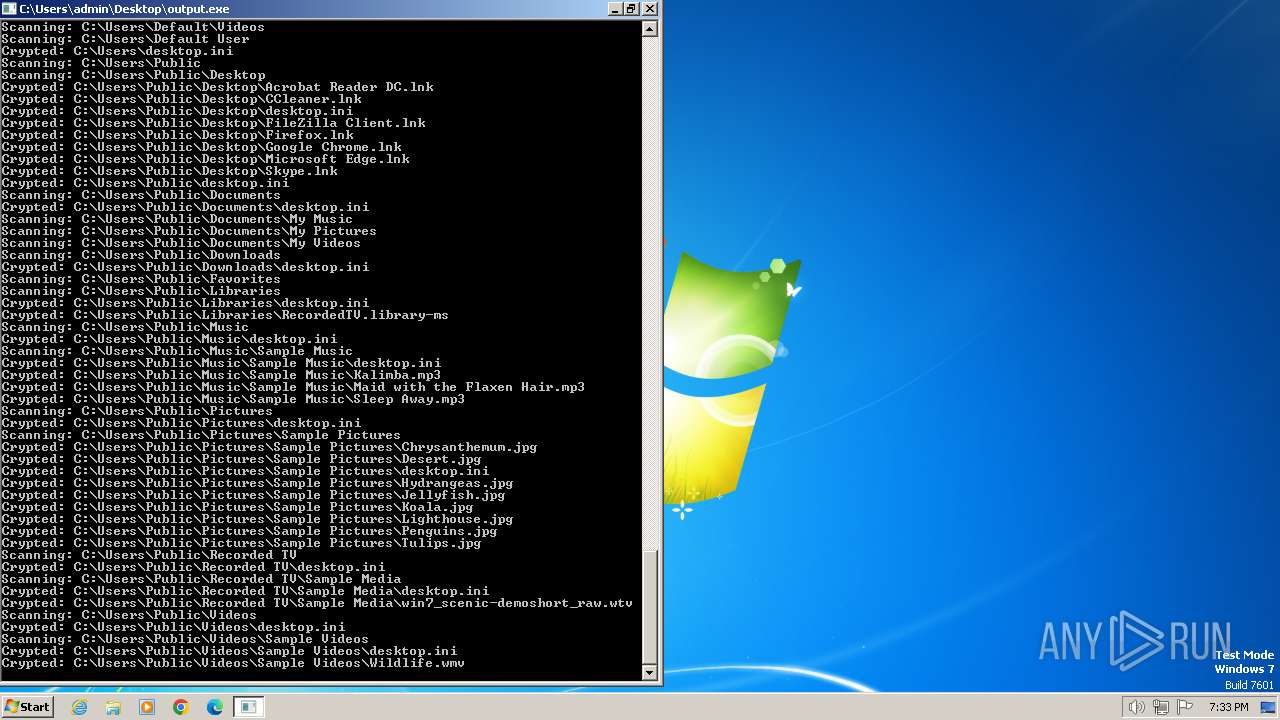Select the 'Hydrangeas.jpg' crypted line
Screen dimensions: 1280x720
[257, 483]
